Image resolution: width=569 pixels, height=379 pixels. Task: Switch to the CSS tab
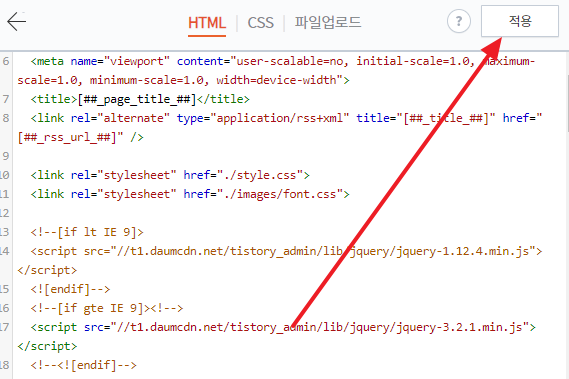[x=260, y=23]
